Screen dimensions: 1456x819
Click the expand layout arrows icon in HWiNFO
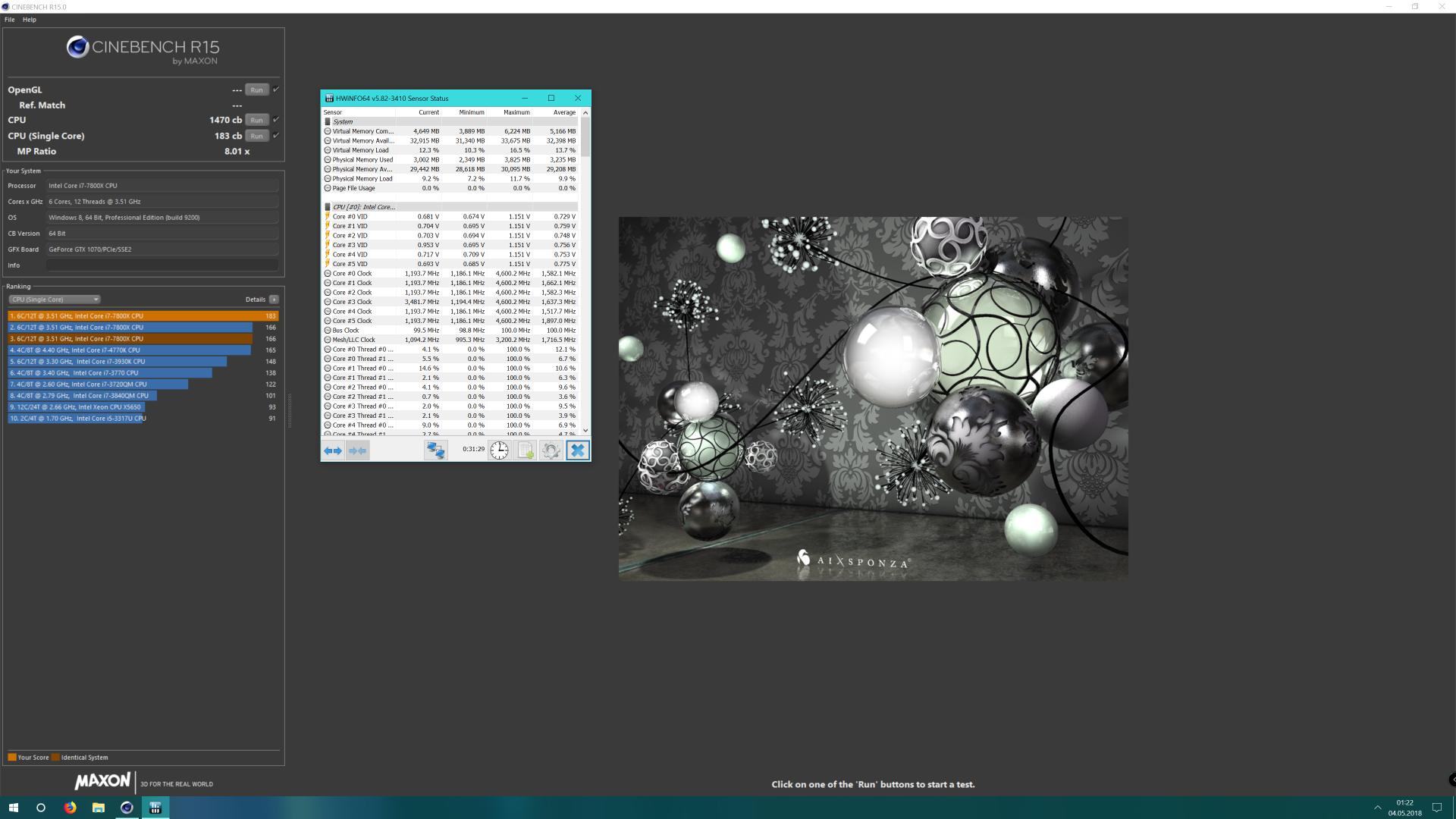[x=333, y=450]
